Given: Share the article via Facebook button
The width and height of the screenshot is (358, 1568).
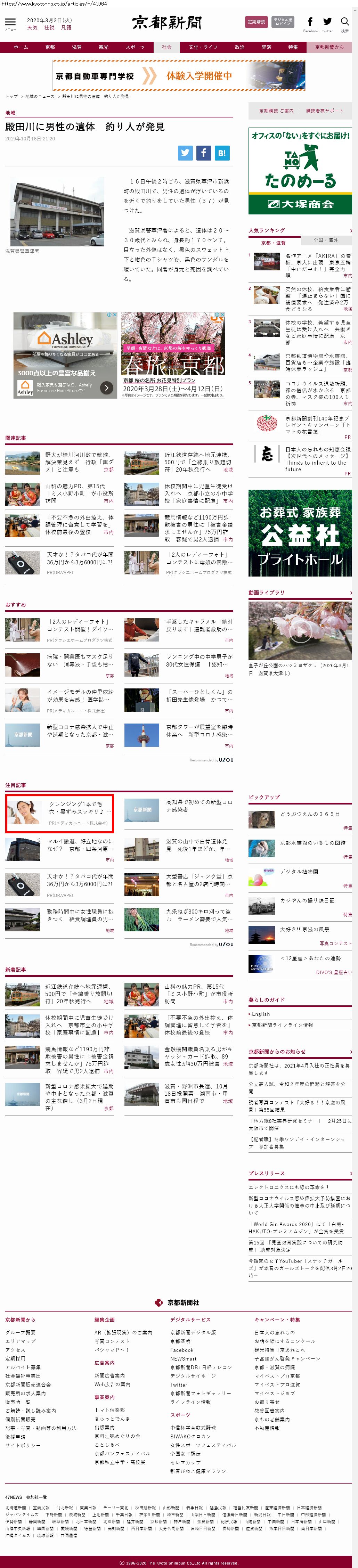Looking at the screenshot, I should (203, 153).
